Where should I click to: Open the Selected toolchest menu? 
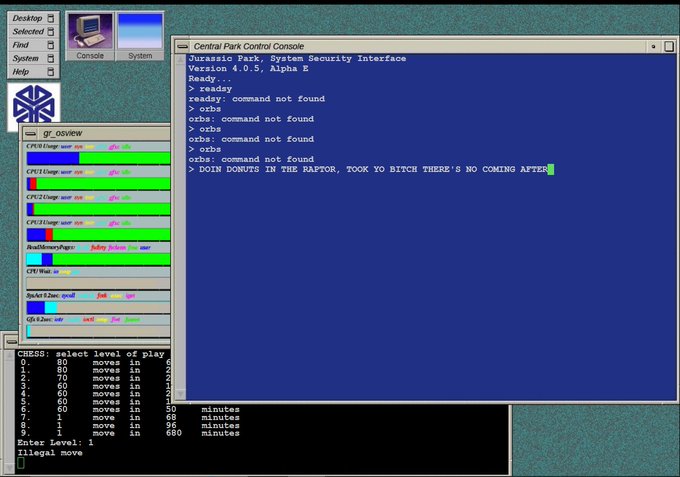coord(33,32)
